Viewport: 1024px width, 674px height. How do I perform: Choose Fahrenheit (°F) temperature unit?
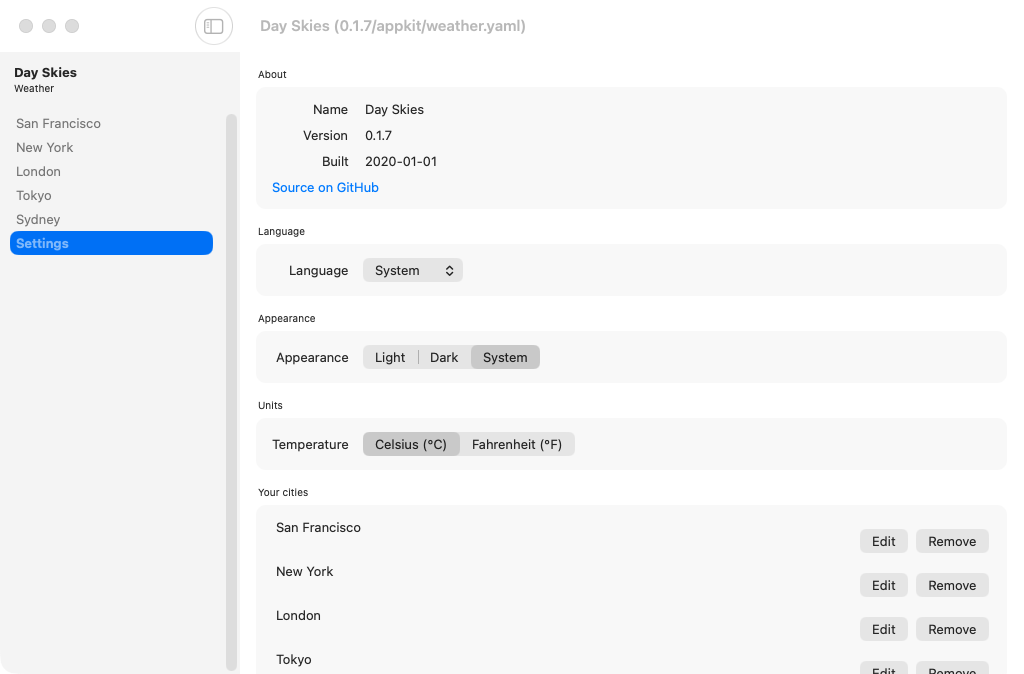click(517, 444)
